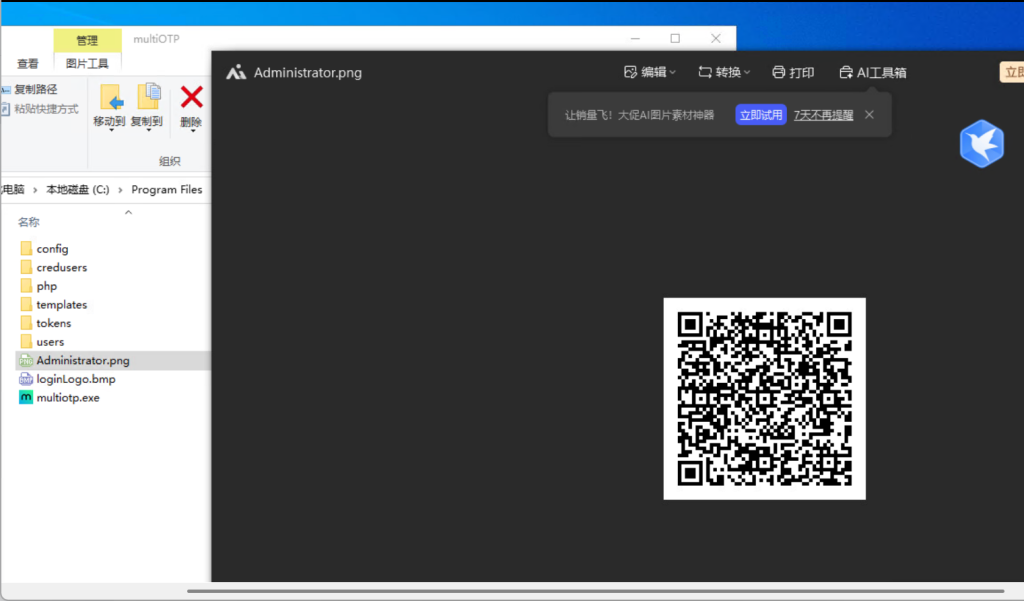Click the Administrator.png file icon
This screenshot has height=601, width=1024.
click(25, 361)
